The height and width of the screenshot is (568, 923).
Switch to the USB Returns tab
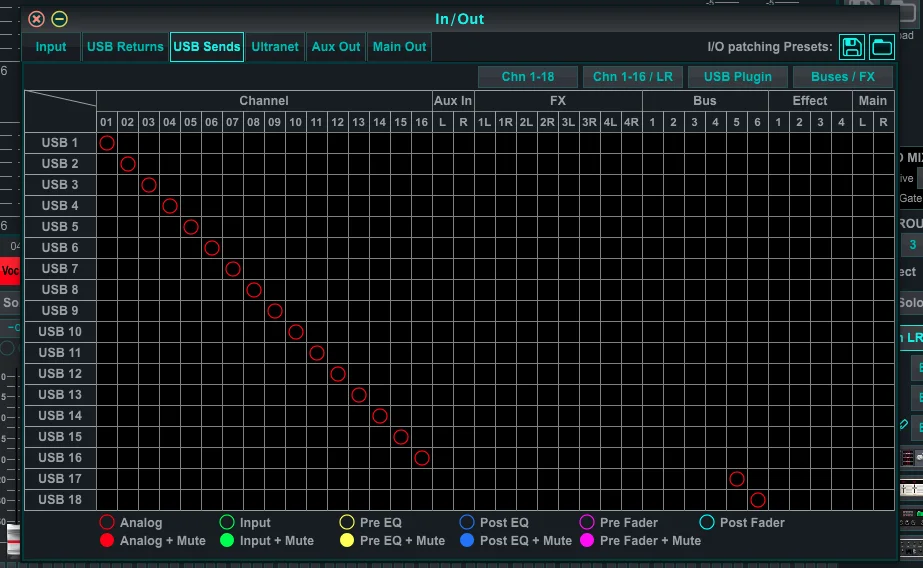click(x=125, y=46)
